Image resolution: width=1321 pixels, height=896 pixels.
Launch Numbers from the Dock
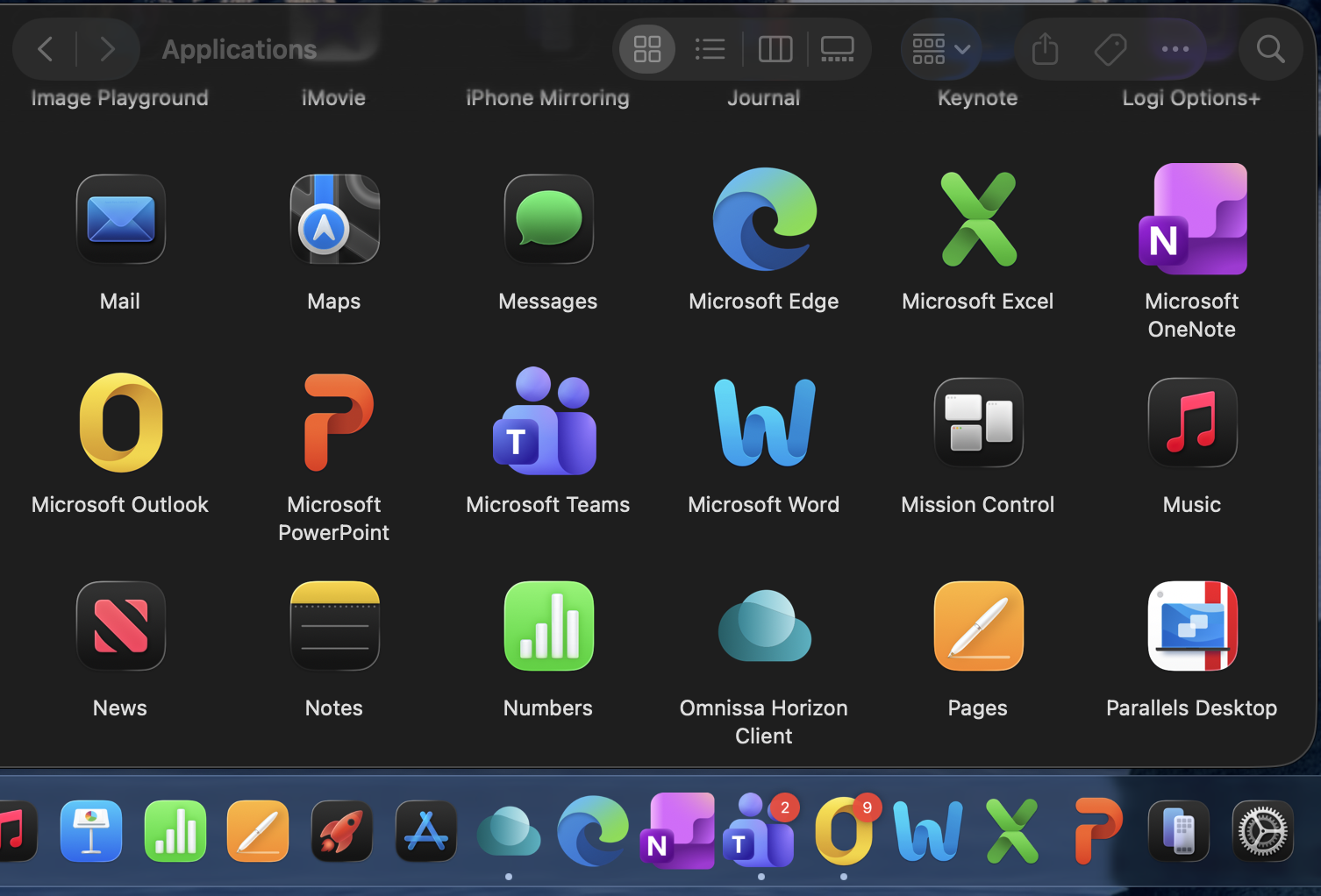click(175, 831)
